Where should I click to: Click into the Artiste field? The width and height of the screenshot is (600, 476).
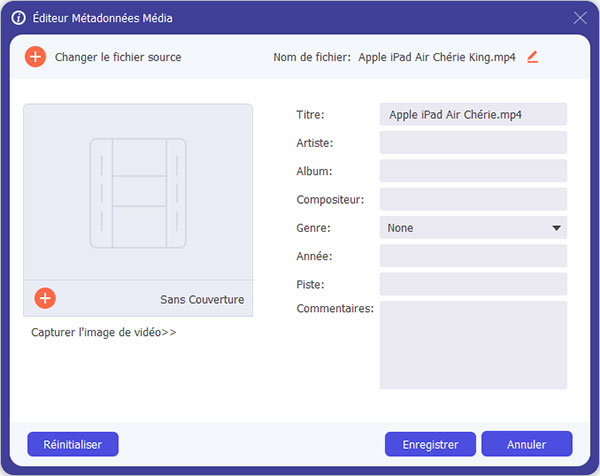[473, 143]
